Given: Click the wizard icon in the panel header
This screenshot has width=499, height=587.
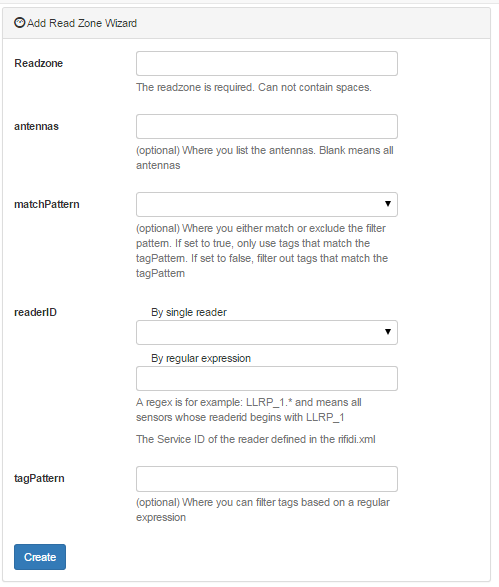Looking at the screenshot, I should 19,23.
